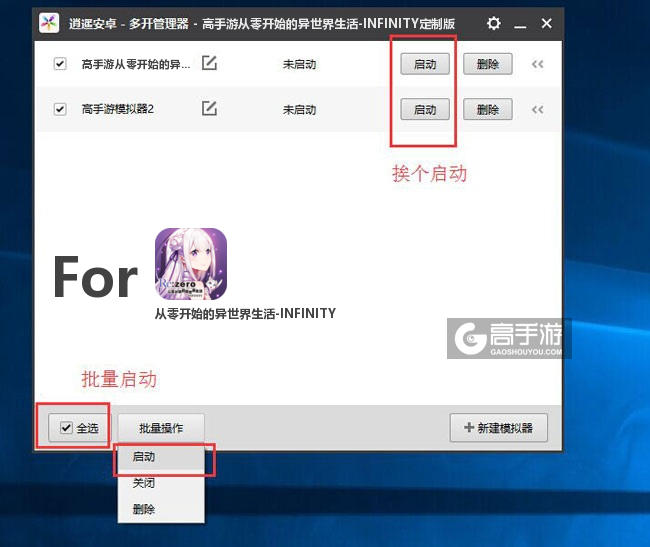Delete the first emulator with 删除
This screenshot has height=547, width=650.
488,64
